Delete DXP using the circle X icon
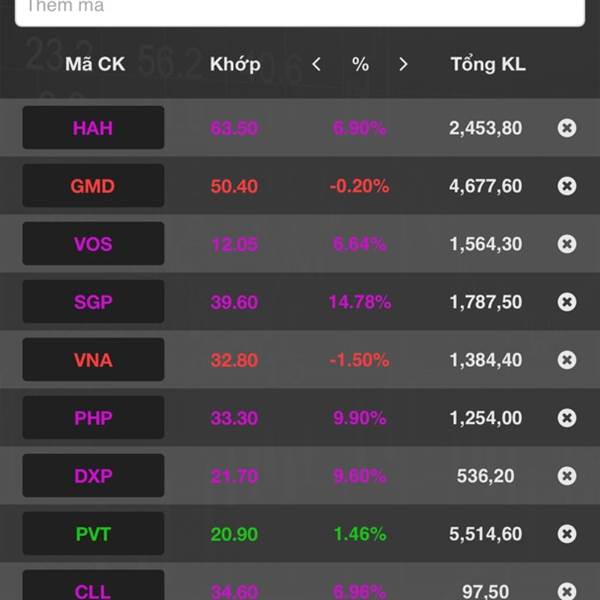 [567, 476]
